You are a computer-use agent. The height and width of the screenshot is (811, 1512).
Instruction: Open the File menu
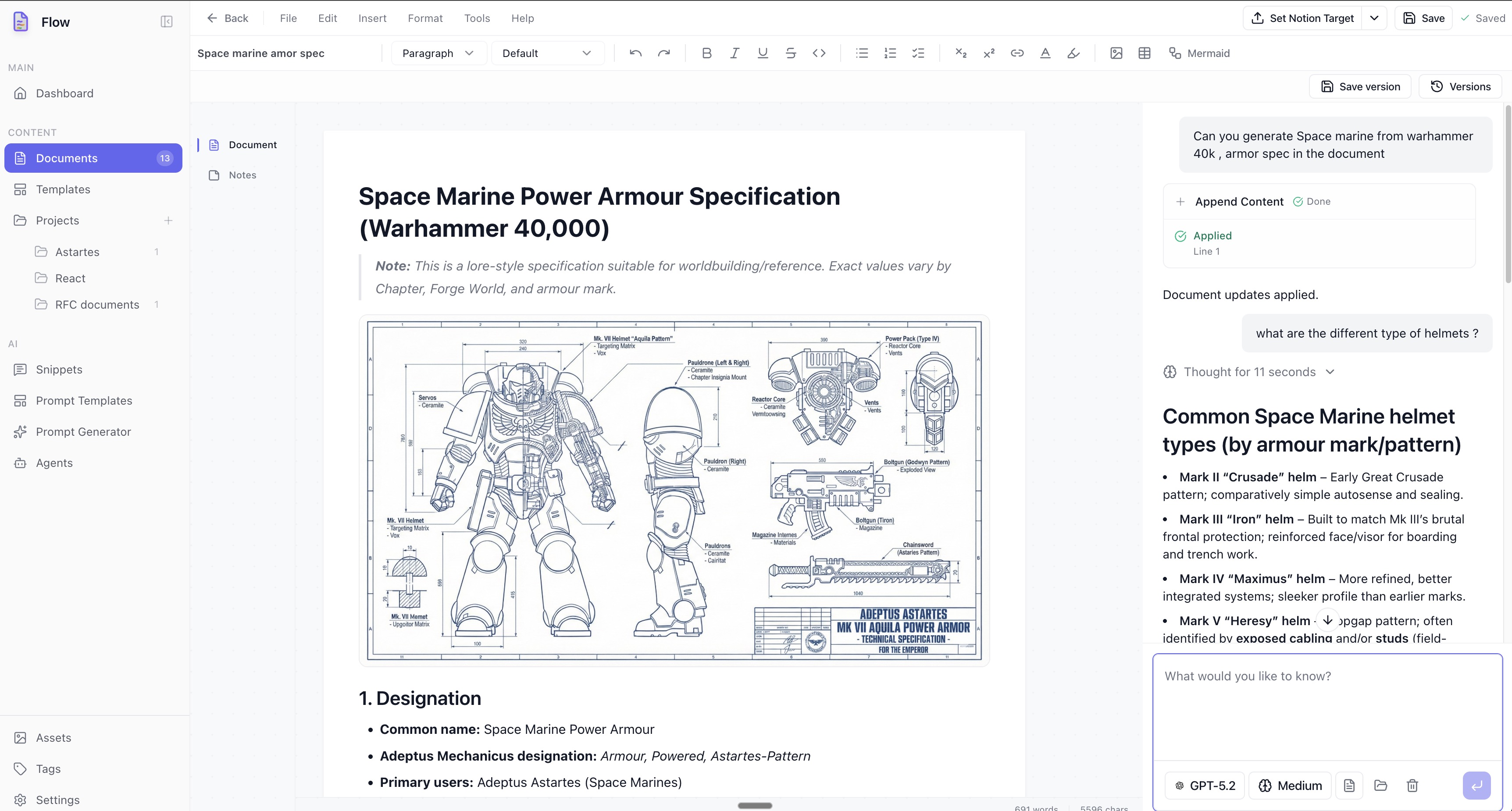[x=288, y=18]
